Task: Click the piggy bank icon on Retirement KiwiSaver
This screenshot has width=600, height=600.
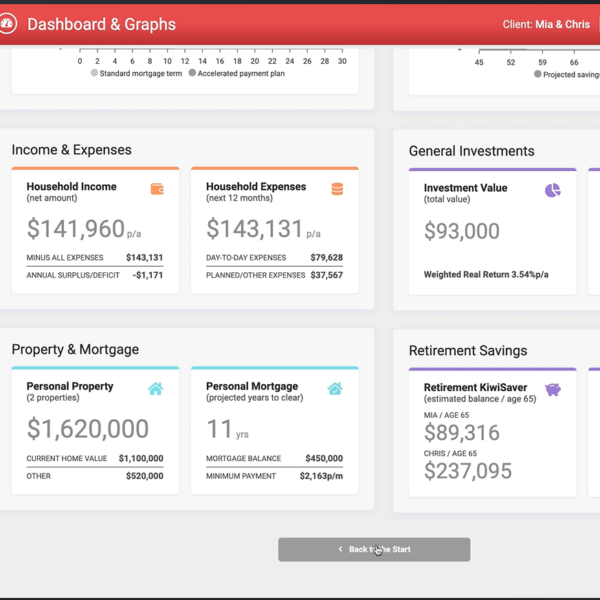Action: tap(553, 389)
